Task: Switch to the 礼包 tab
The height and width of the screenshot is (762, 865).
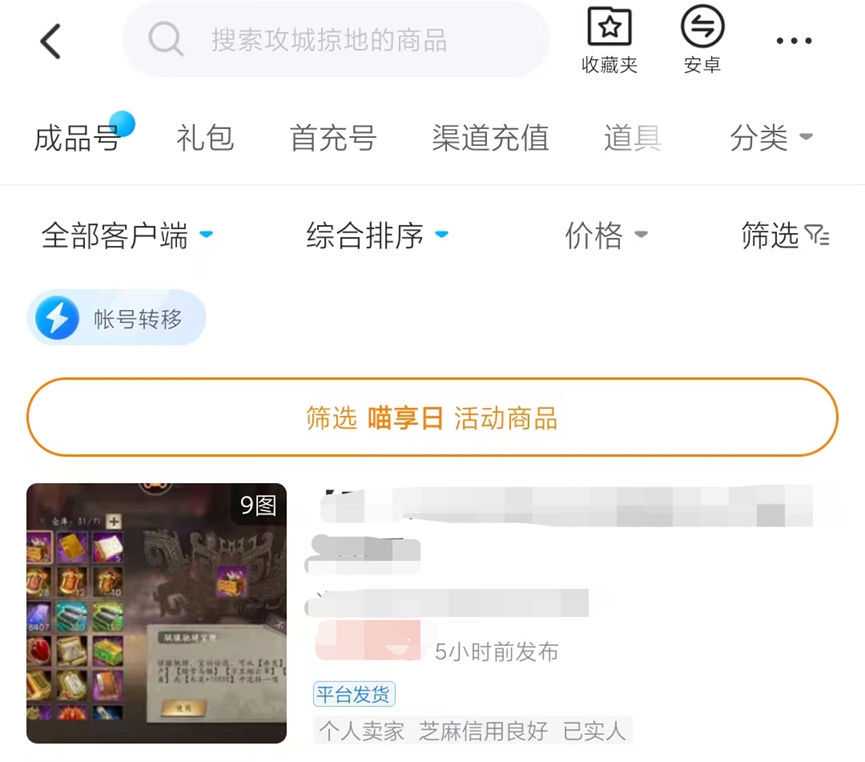Action: pos(205,138)
